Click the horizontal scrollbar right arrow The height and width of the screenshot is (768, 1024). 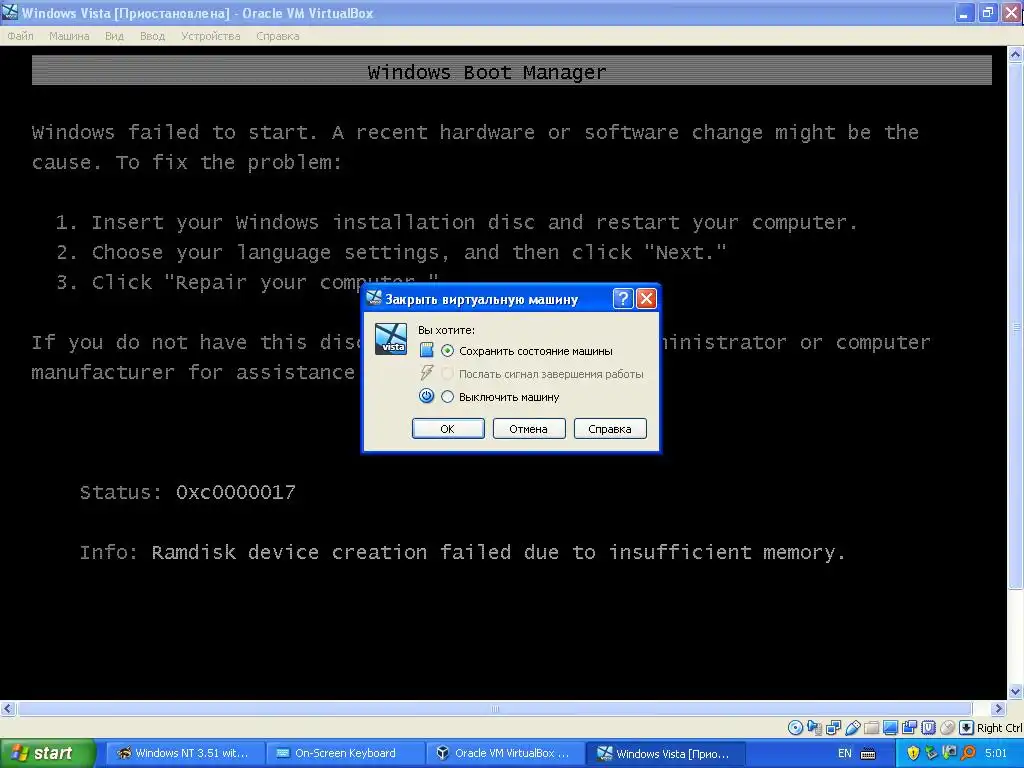click(999, 708)
